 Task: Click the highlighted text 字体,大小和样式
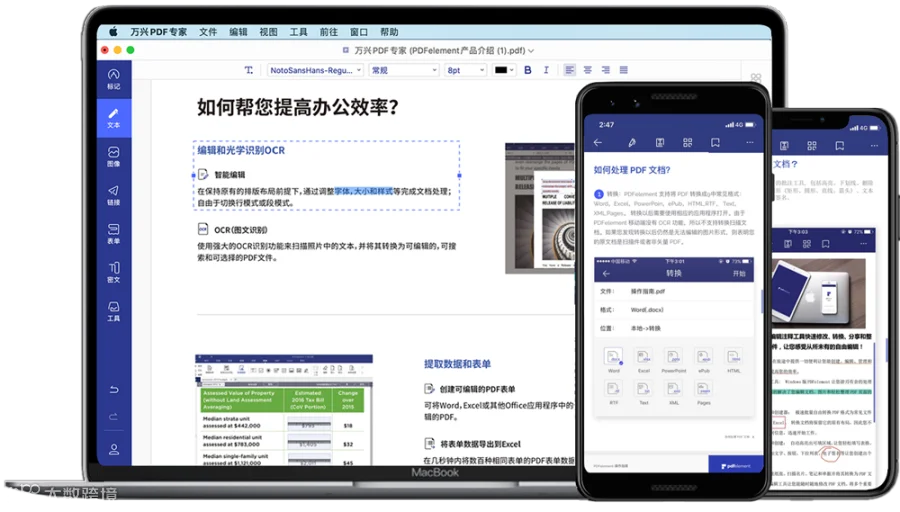click(363, 191)
